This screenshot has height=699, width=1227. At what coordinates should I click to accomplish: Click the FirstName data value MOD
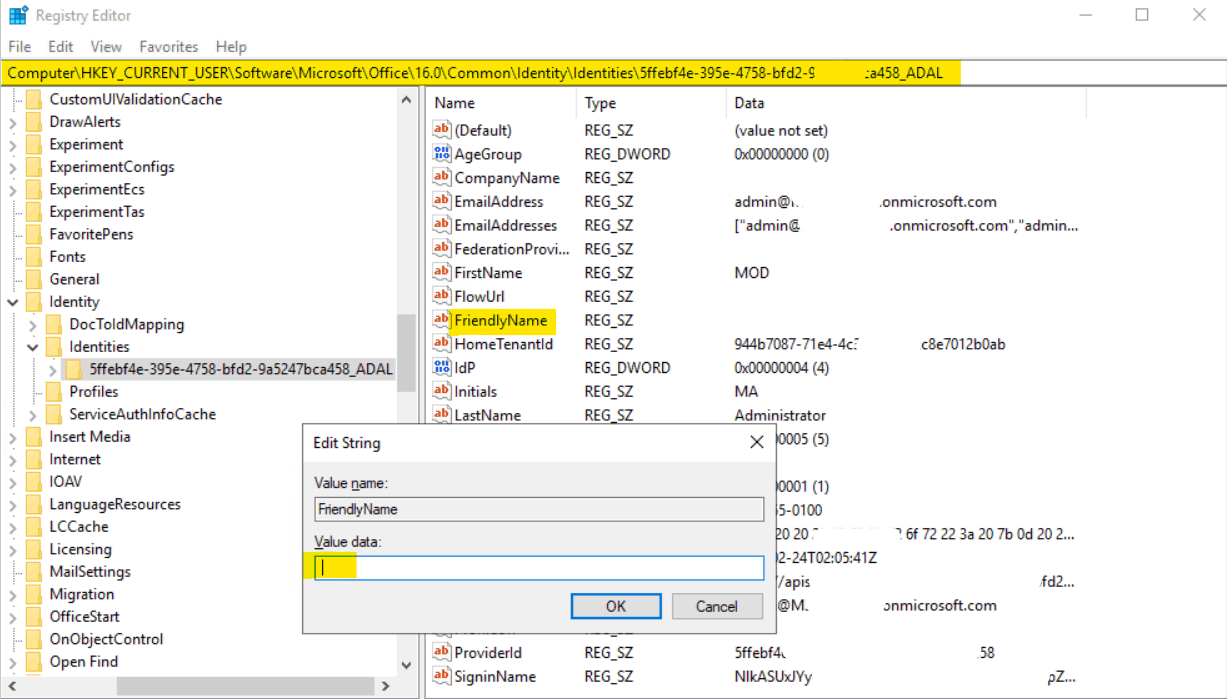(752, 273)
